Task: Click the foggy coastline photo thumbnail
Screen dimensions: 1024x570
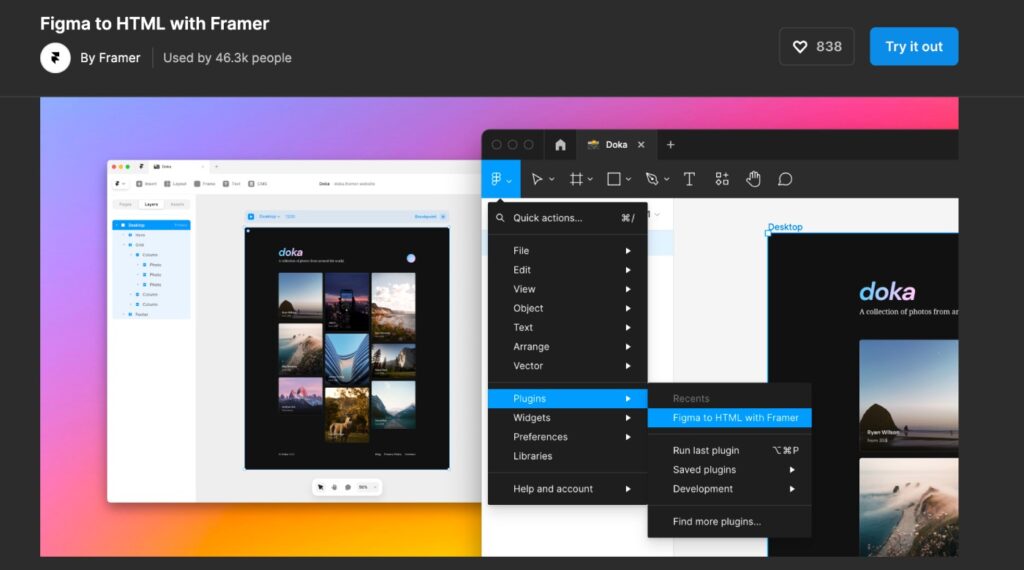Action: pyautogui.click(x=908, y=507)
